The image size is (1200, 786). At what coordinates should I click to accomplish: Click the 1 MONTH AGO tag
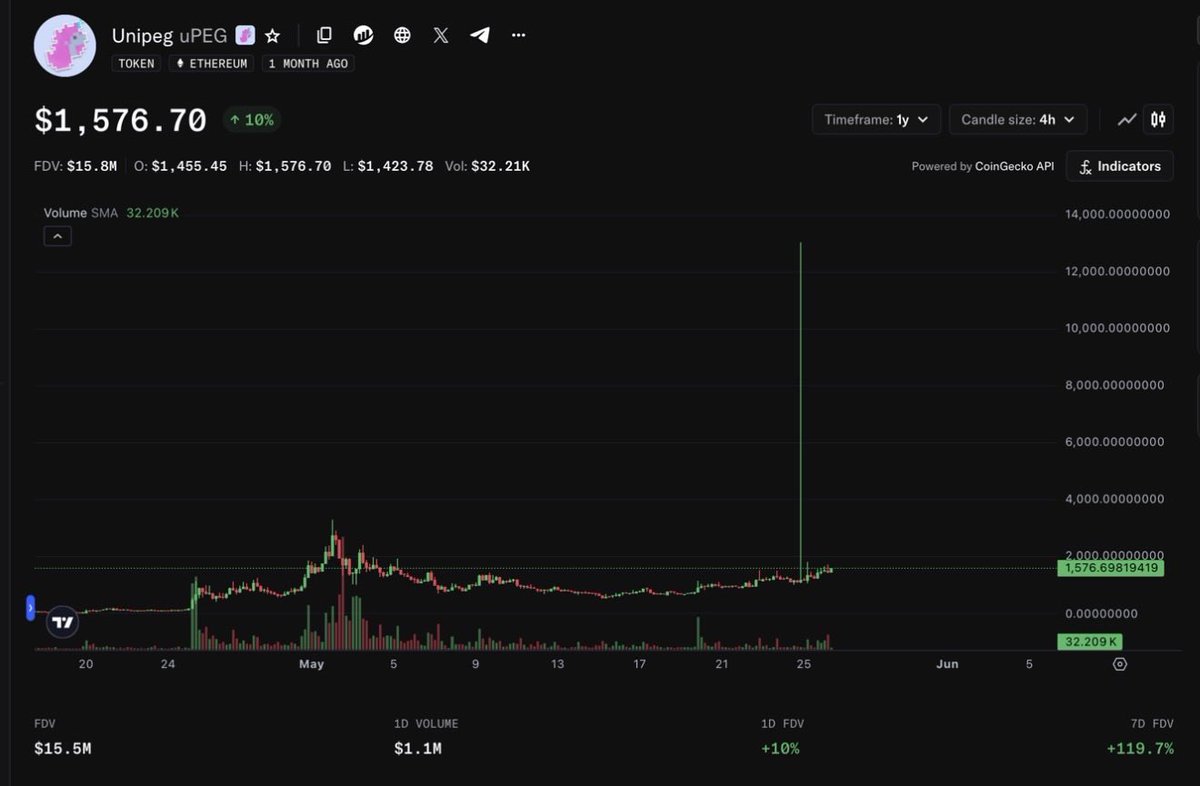point(308,63)
